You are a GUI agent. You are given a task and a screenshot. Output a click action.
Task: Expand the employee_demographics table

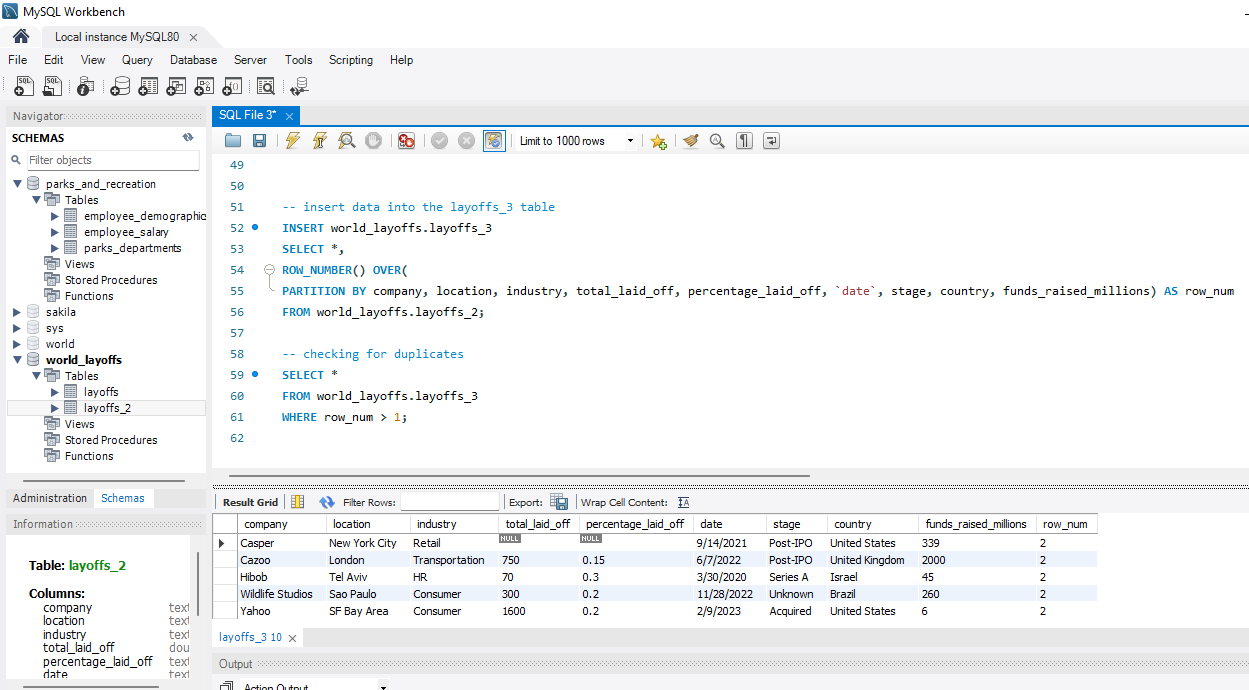(x=55, y=216)
